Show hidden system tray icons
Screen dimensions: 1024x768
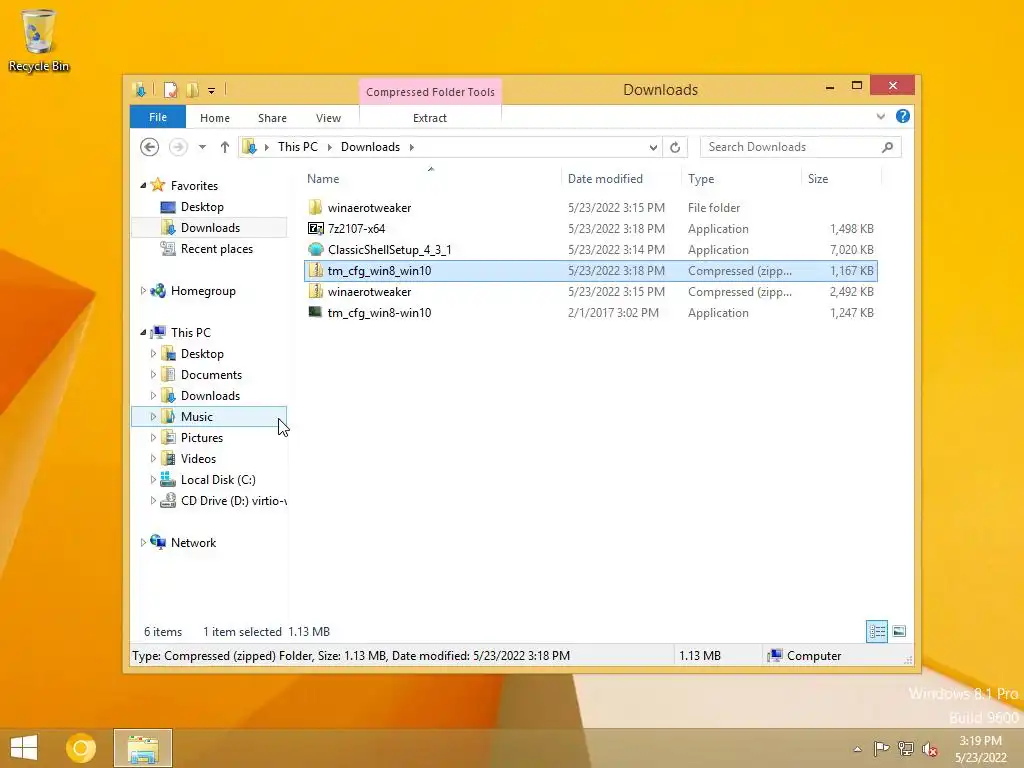(857, 749)
